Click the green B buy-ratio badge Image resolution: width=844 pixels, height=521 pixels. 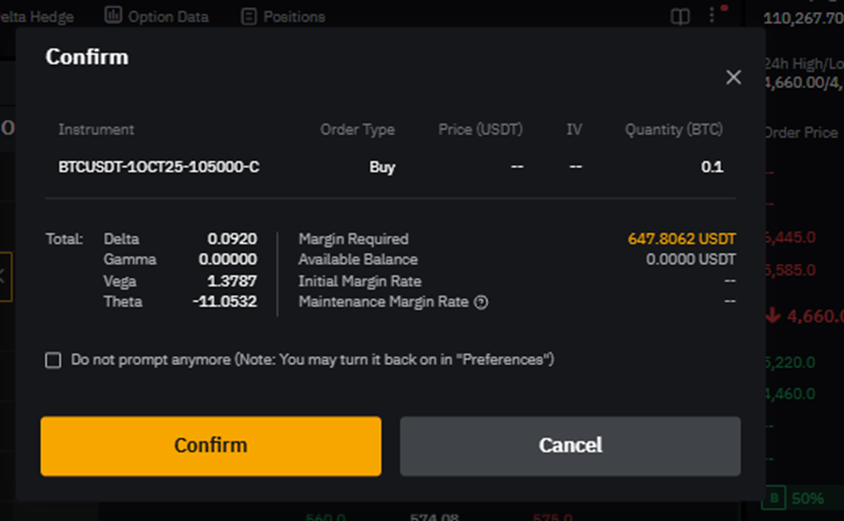(774, 498)
